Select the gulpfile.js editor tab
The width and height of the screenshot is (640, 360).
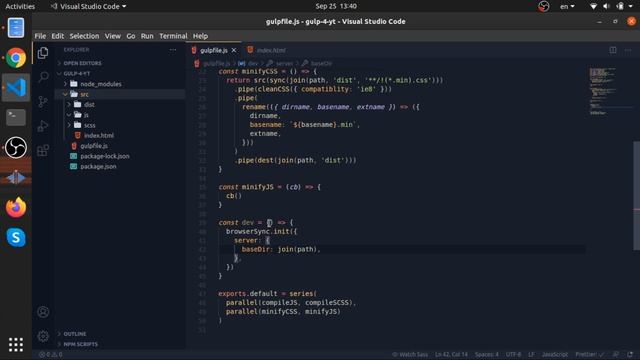(x=214, y=50)
